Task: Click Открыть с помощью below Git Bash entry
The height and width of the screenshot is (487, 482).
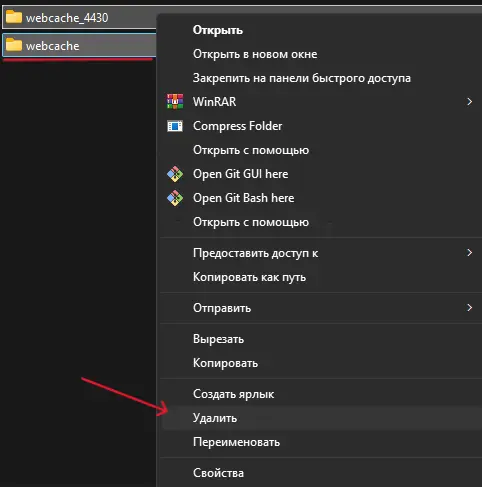Action: pos(251,222)
